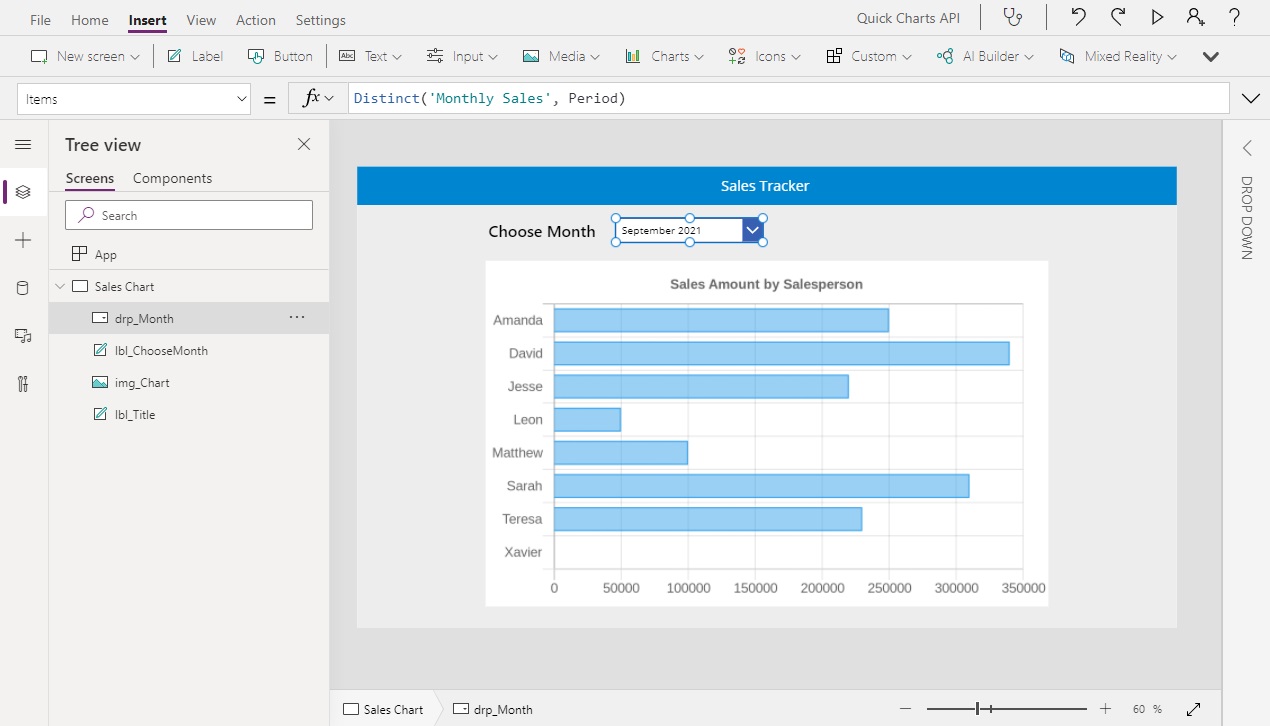This screenshot has width=1270, height=726.
Task: Click the Fit to window icon
Action: (1194, 709)
